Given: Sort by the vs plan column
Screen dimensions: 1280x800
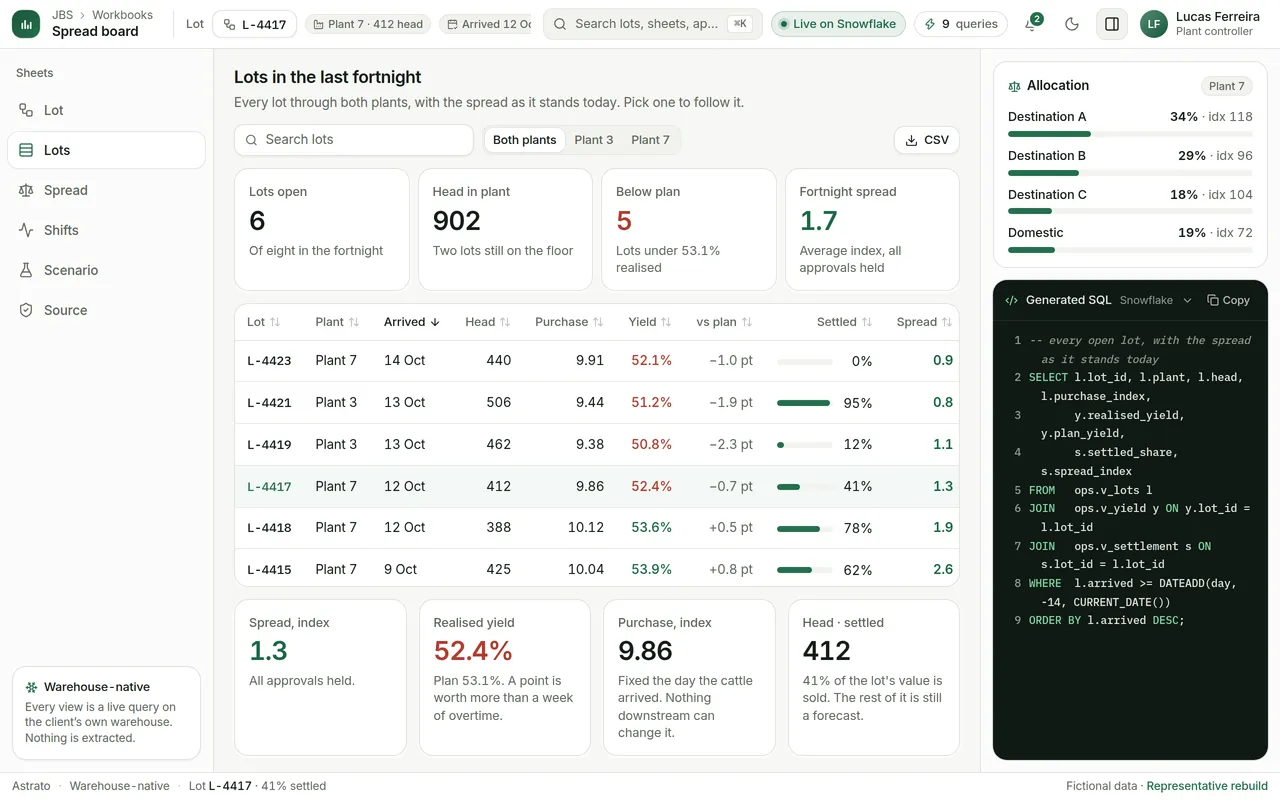Looking at the screenshot, I should click(x=724, y=322).
